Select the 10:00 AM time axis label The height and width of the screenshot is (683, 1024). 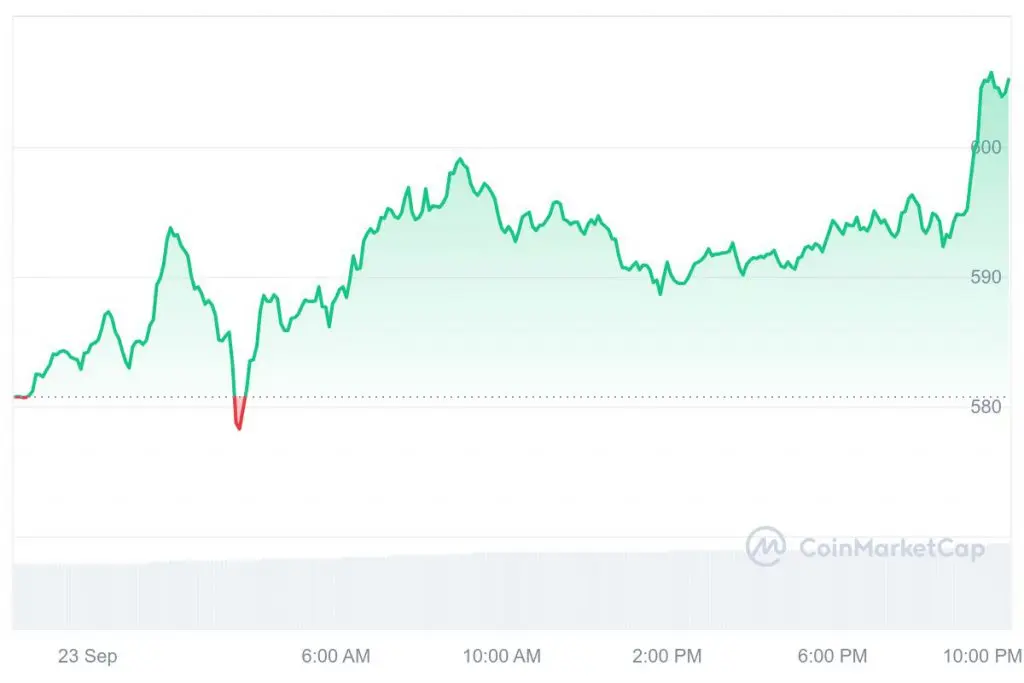point(502,656)
